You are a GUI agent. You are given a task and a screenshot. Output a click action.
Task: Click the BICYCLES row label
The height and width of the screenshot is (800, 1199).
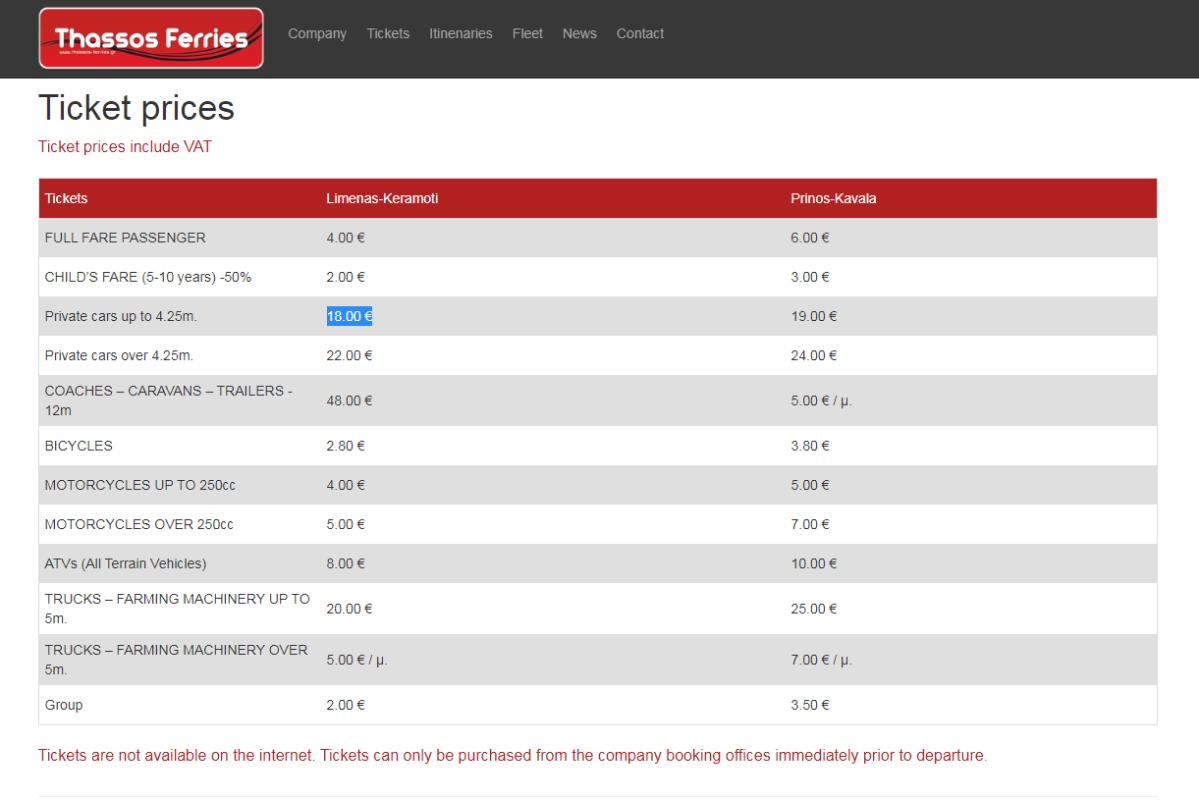tap(78, 446)
